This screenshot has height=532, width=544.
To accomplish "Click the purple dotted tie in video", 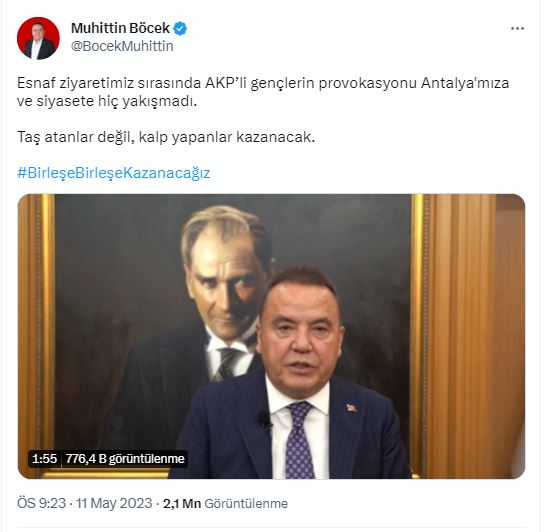I will 299,440.
